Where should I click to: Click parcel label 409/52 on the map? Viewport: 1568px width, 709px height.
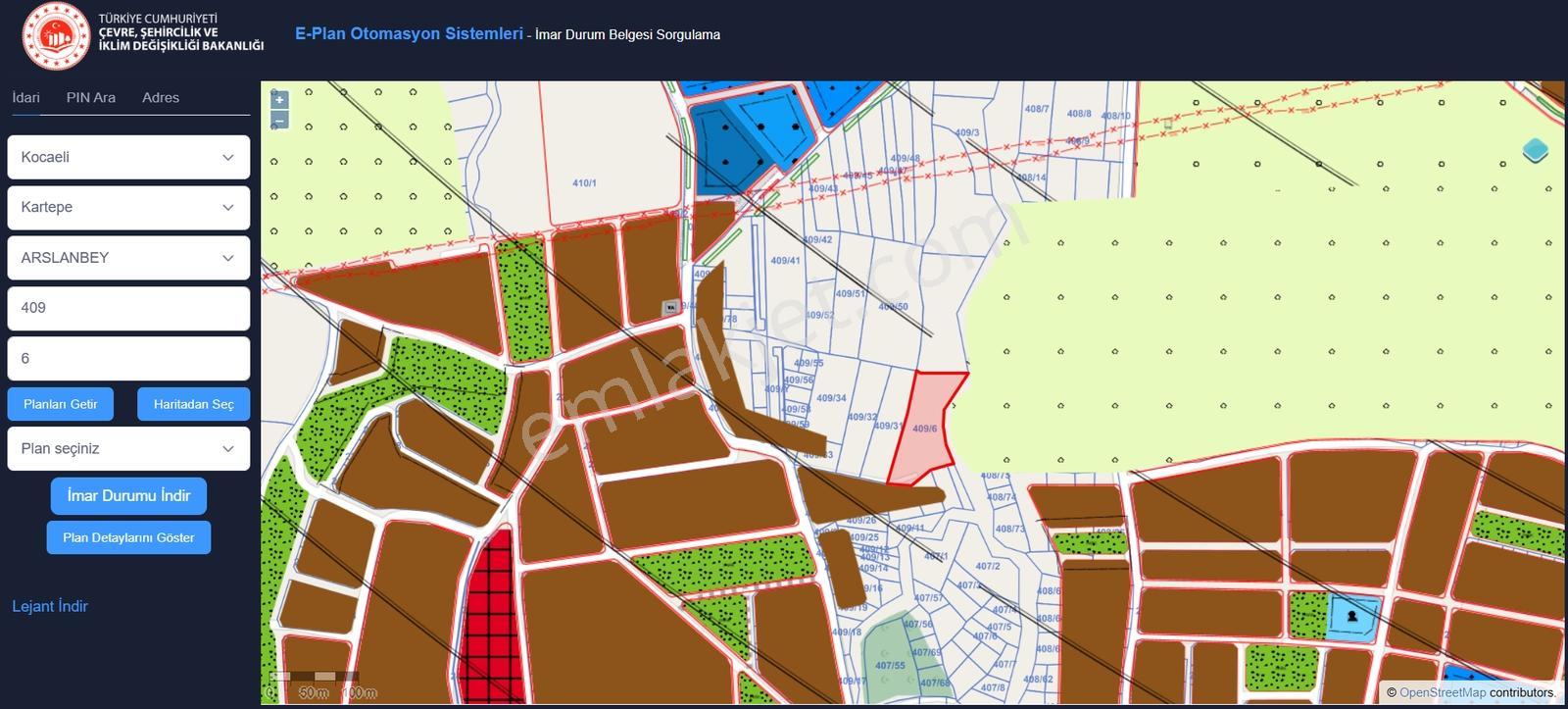(x=819, y=315)
